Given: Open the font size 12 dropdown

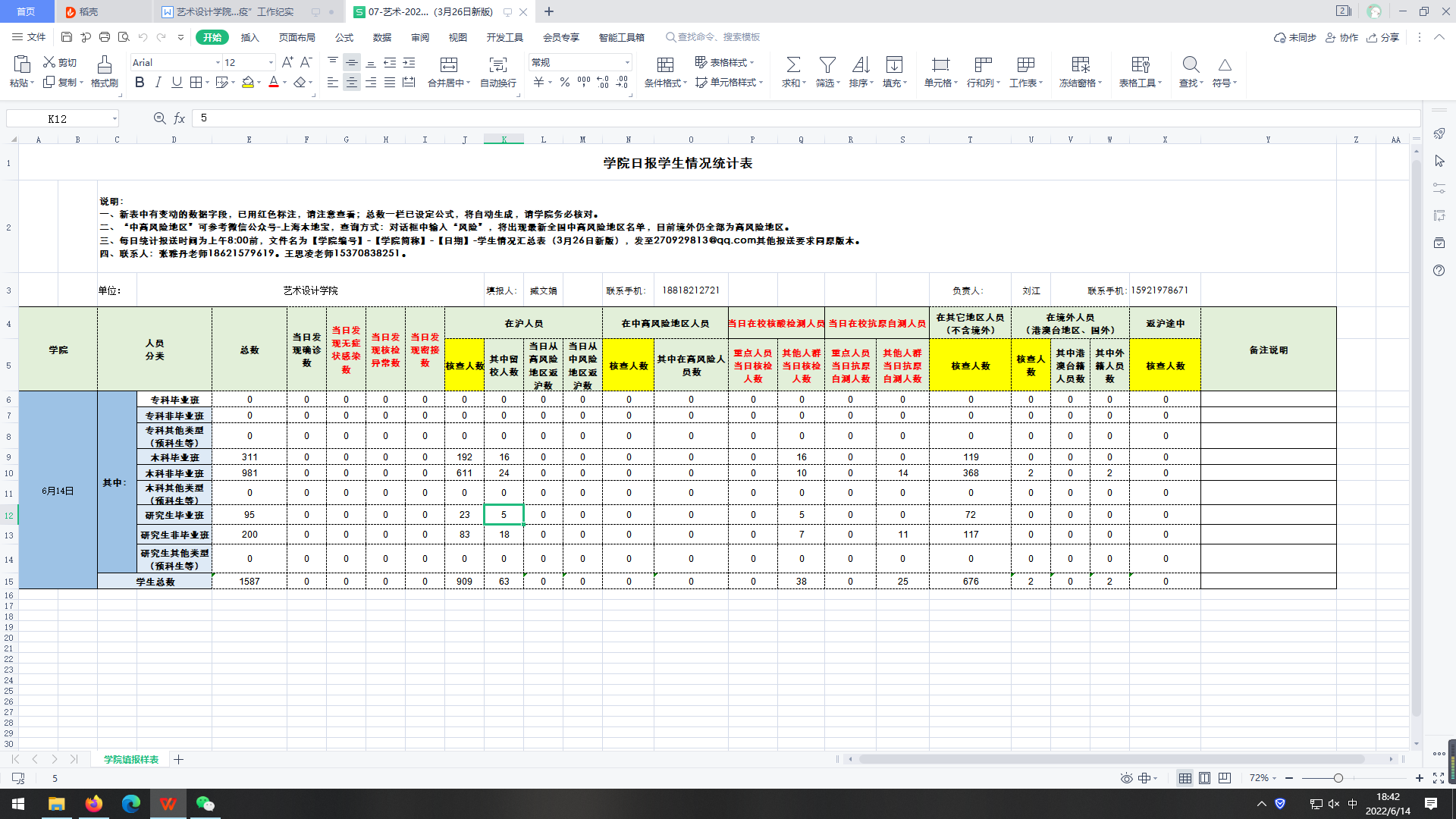Looking at the screenshot, I should tap(271, 63).
